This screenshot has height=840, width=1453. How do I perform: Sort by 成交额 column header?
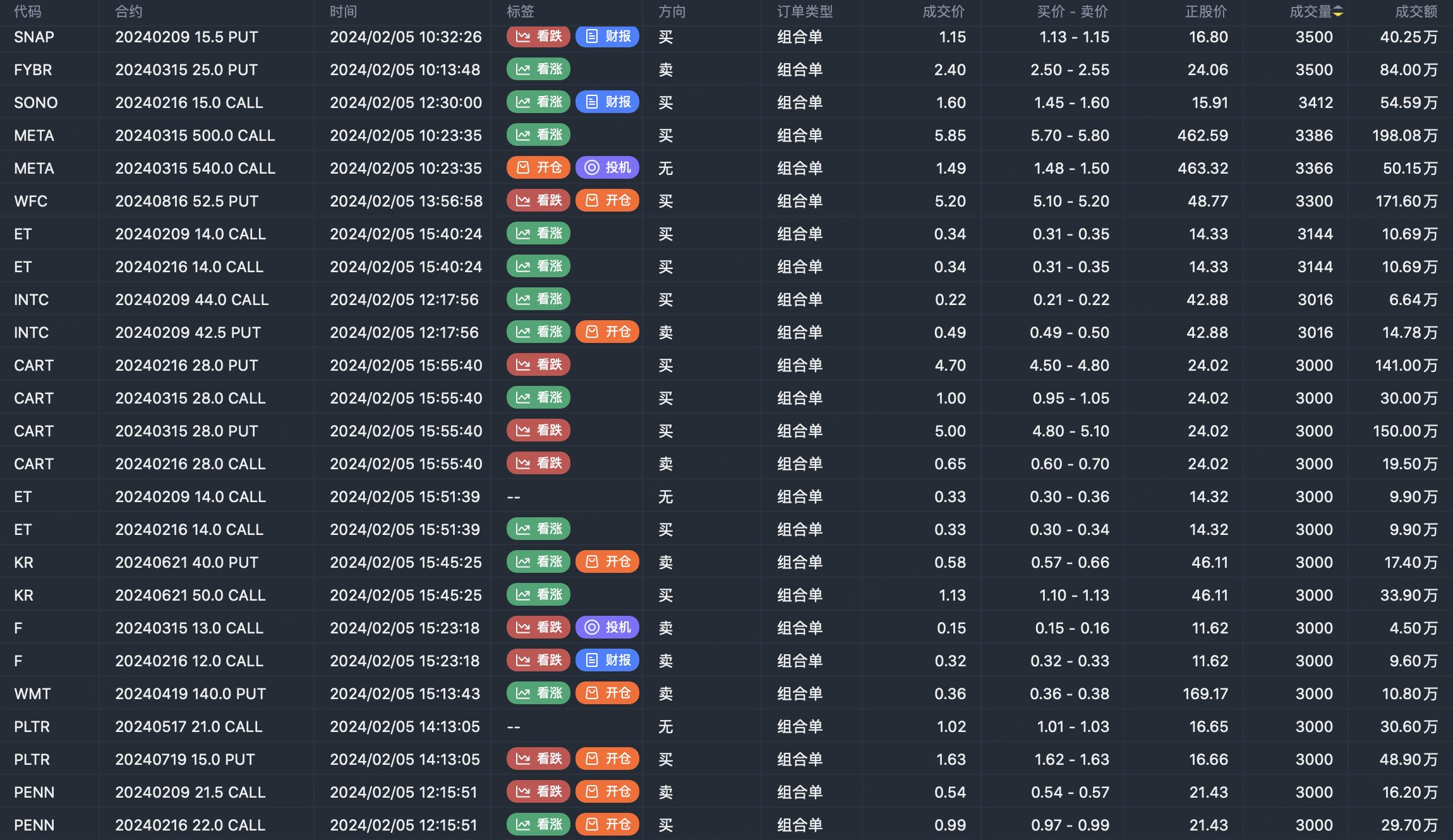click(x=1416, y=11)
